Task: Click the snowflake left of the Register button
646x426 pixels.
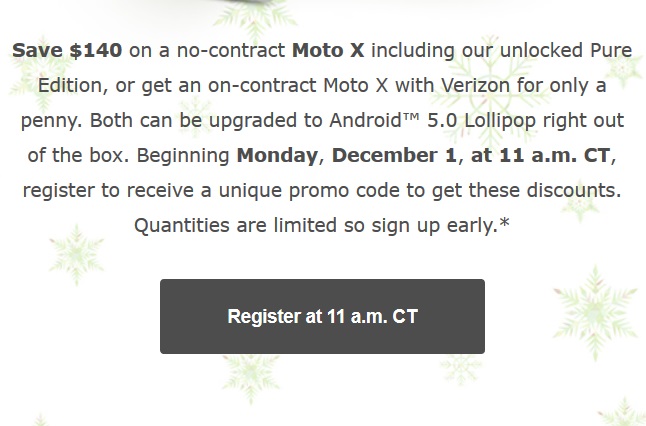Action: (x=75, y=255)
